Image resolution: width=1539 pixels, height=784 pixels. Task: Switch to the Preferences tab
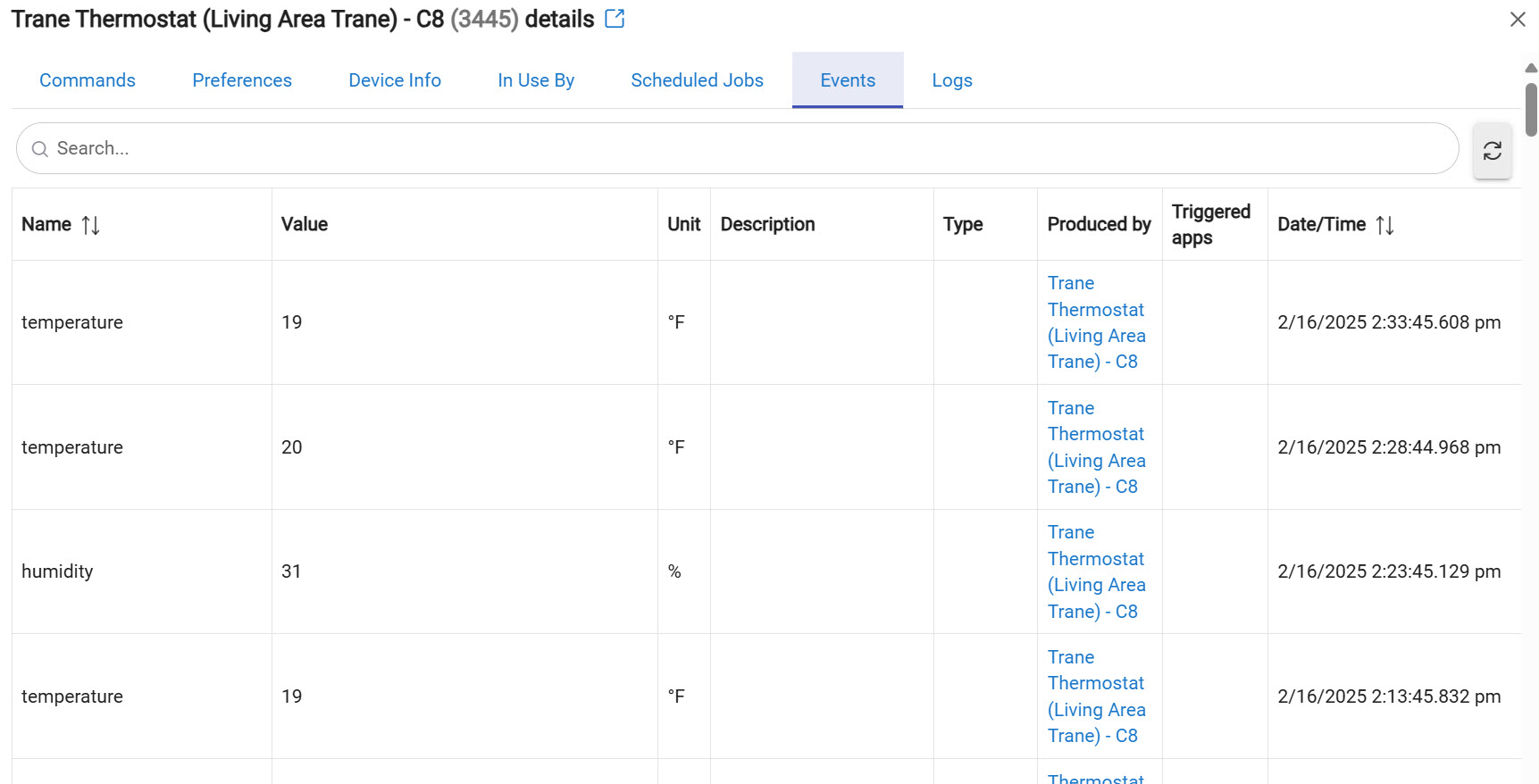click(242, 80)
